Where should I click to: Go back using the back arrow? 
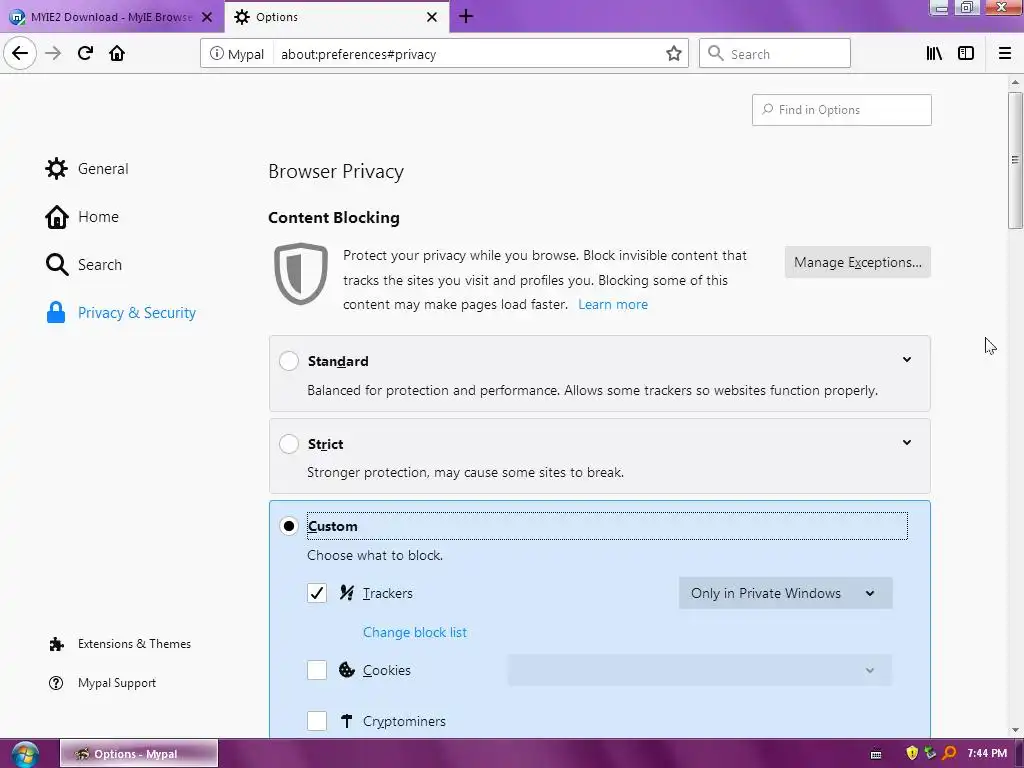20,53
